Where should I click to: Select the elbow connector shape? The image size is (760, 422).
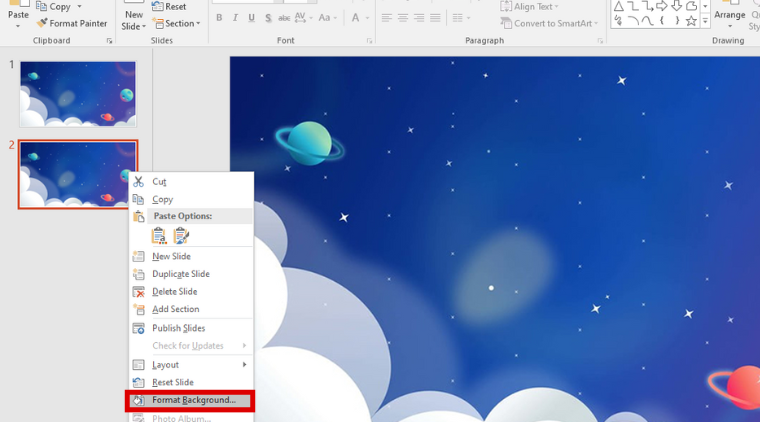coord(633,6)
